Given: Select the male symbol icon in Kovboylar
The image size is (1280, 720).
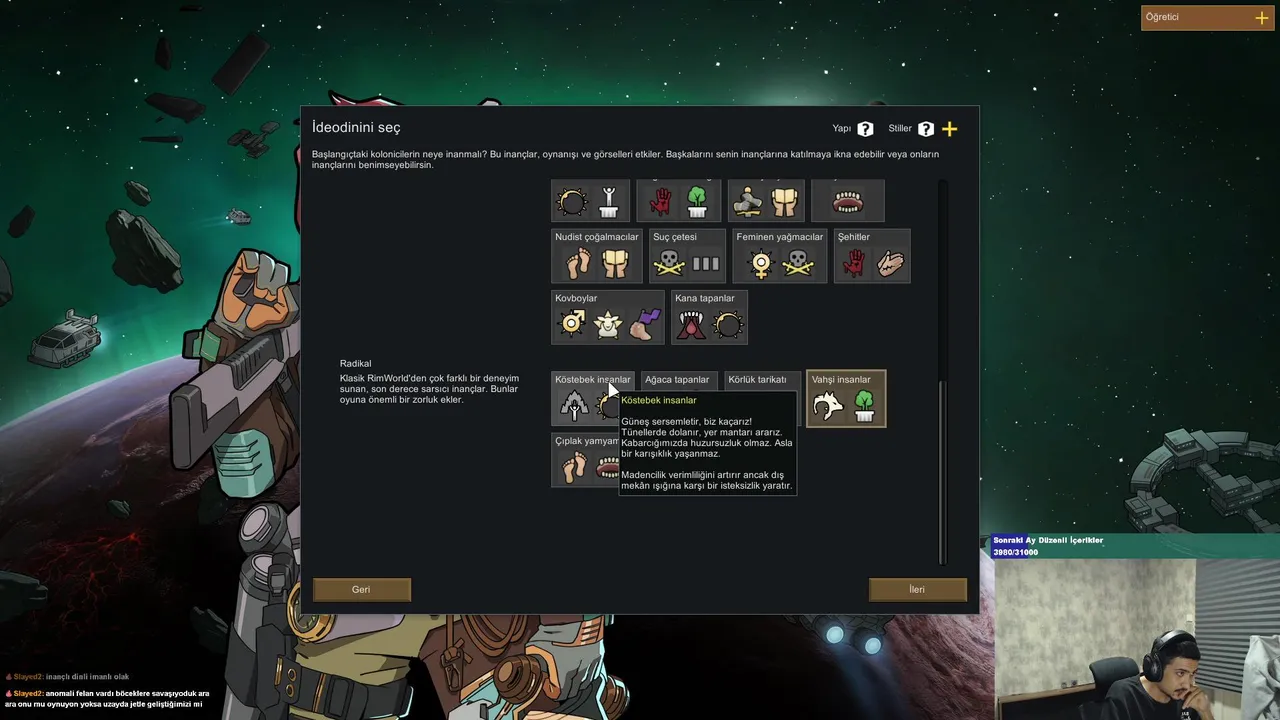Looking at the screenshot, I should pos(572,325).
